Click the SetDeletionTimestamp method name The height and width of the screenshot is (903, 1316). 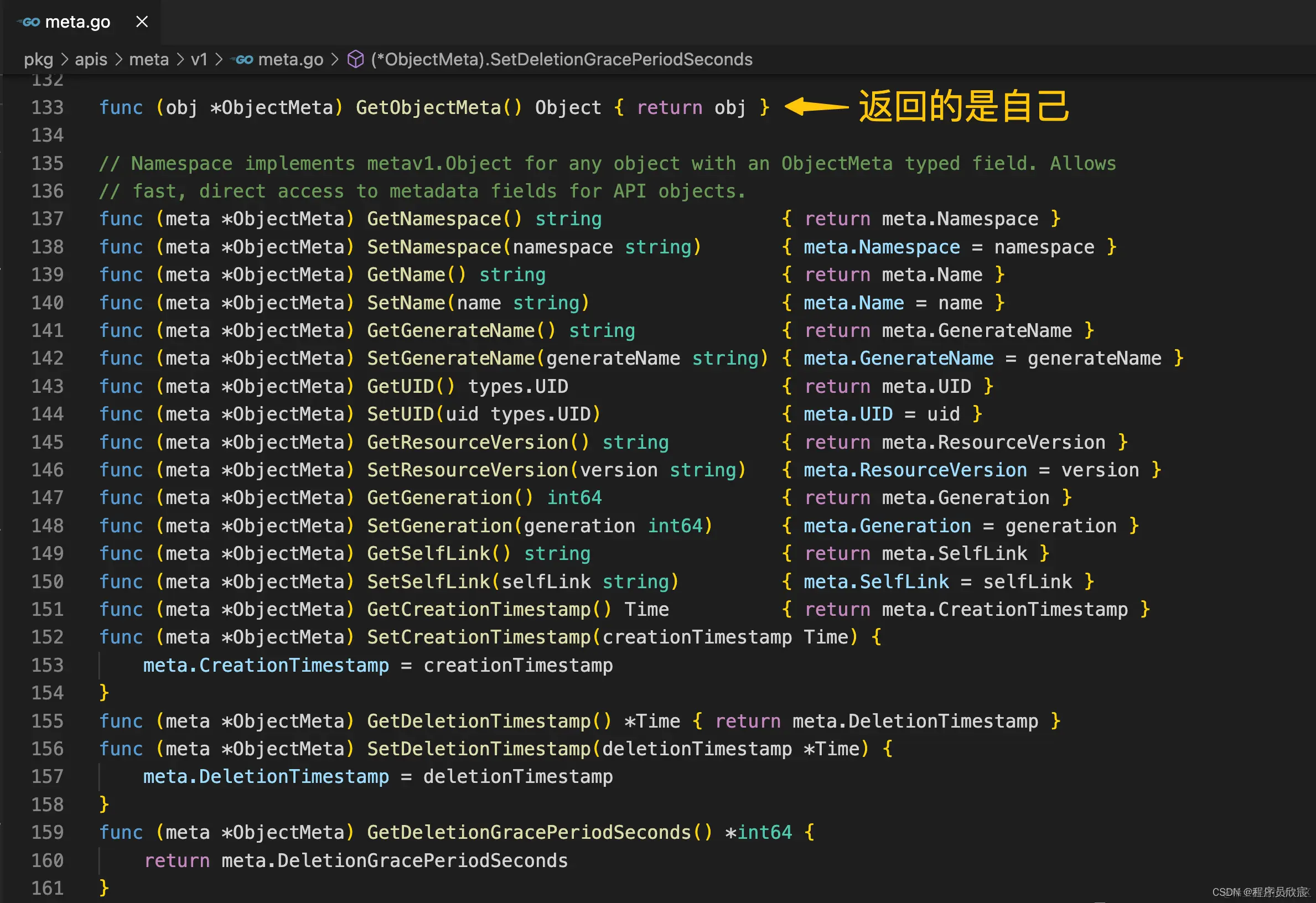point(479,749)
